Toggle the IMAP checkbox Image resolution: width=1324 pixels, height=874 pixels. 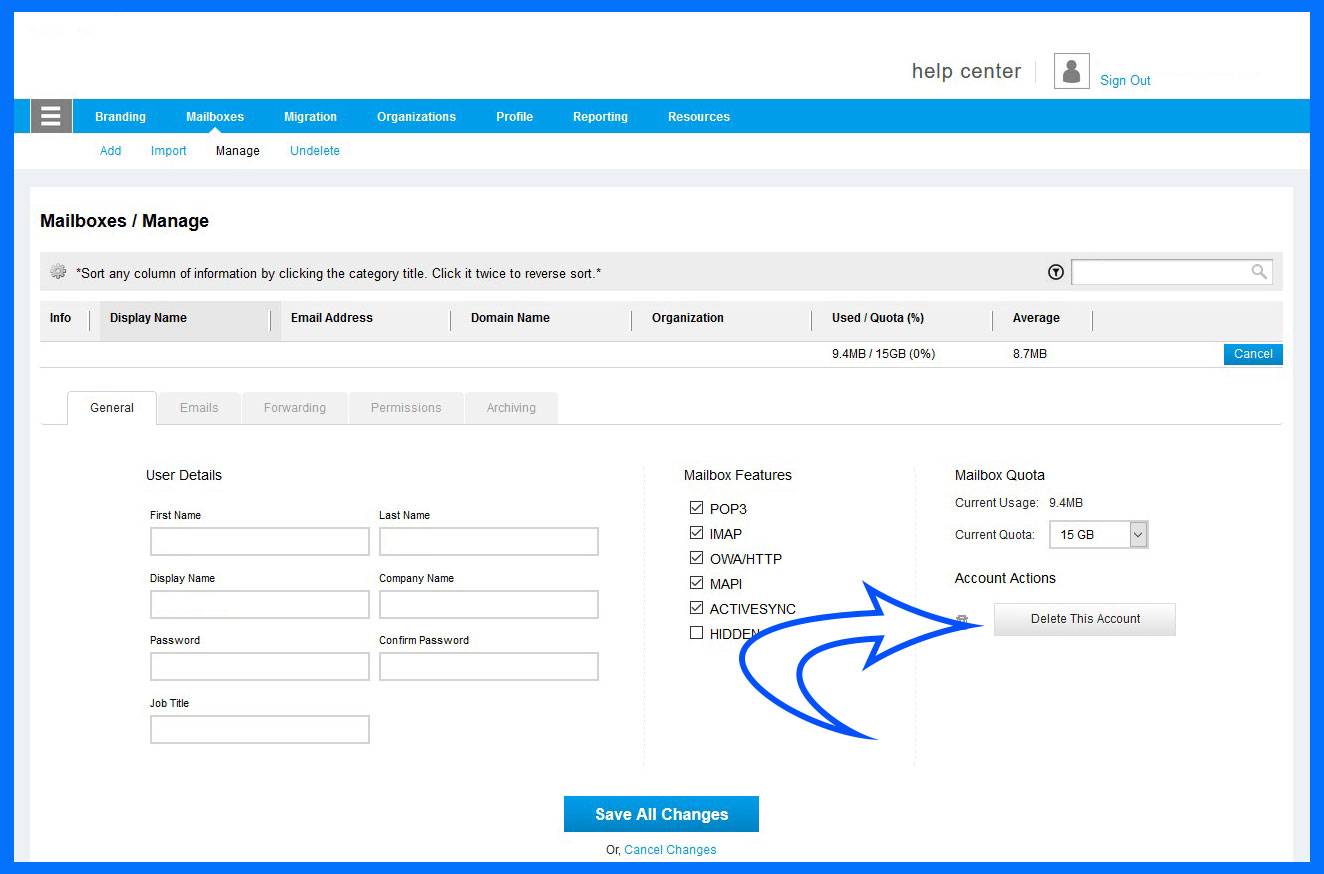click(x=696, y=533)
